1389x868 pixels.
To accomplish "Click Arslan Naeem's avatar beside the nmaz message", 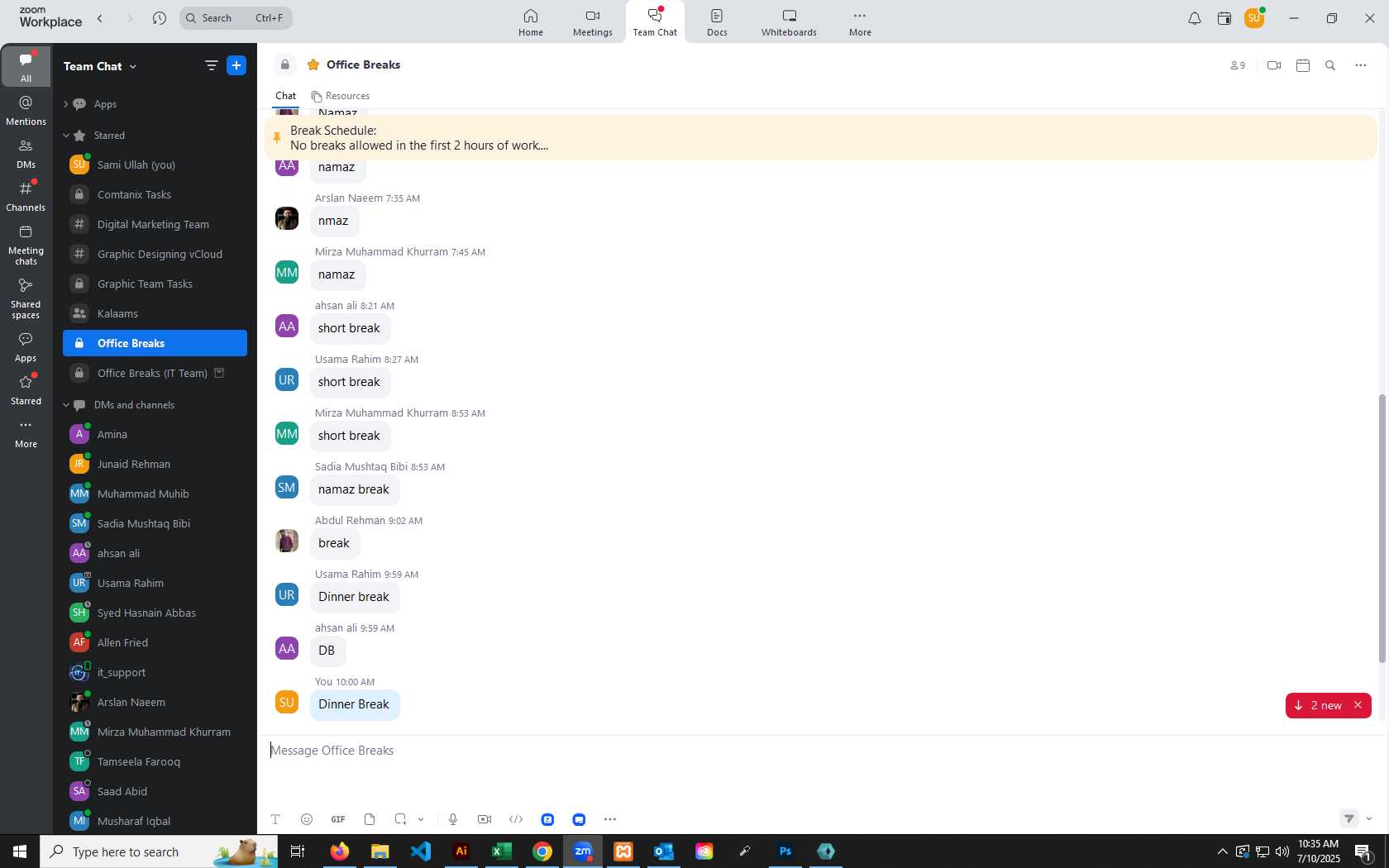I will point(287,219).
